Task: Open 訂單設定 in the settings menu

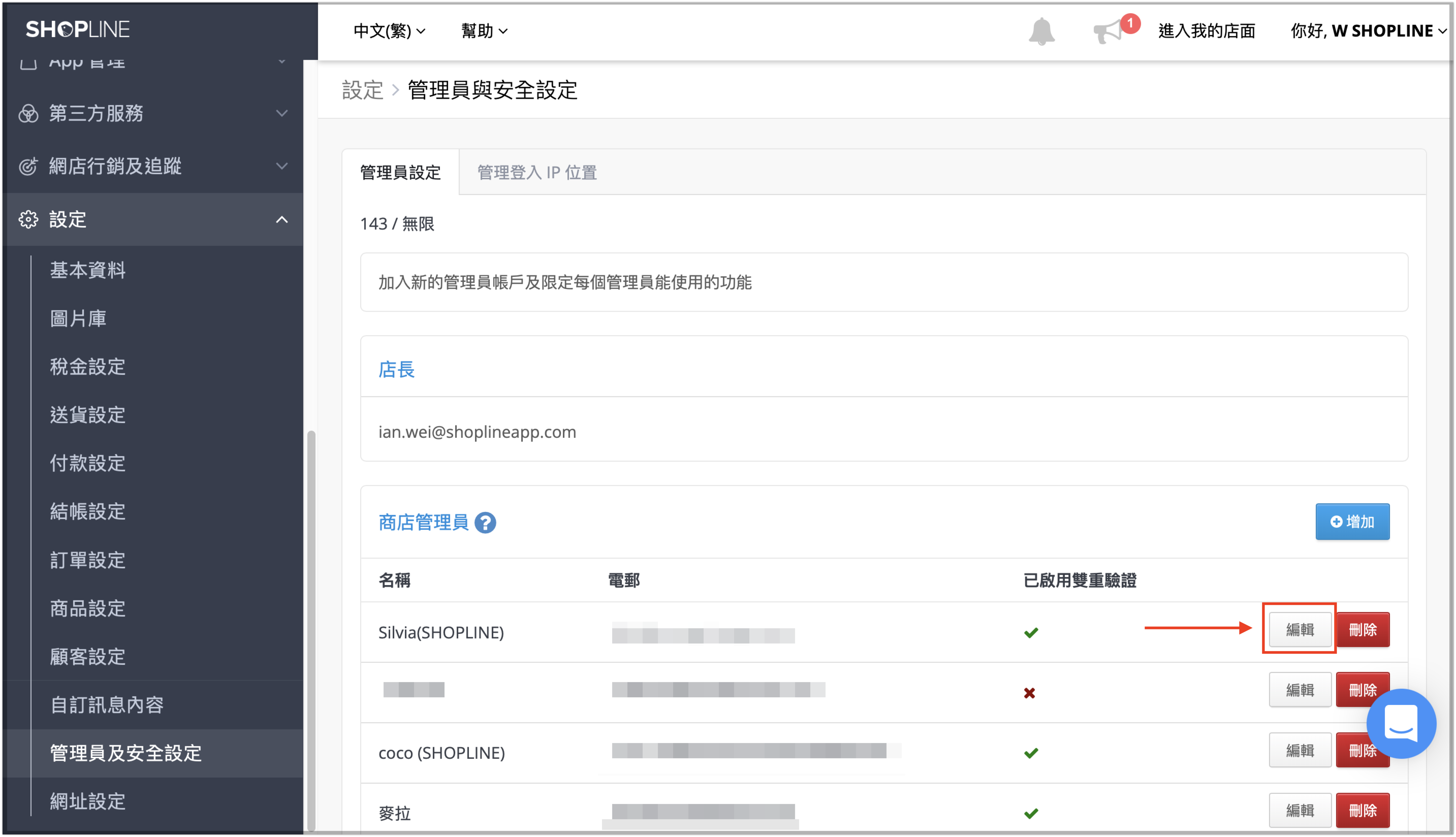Action: [87, 560]
